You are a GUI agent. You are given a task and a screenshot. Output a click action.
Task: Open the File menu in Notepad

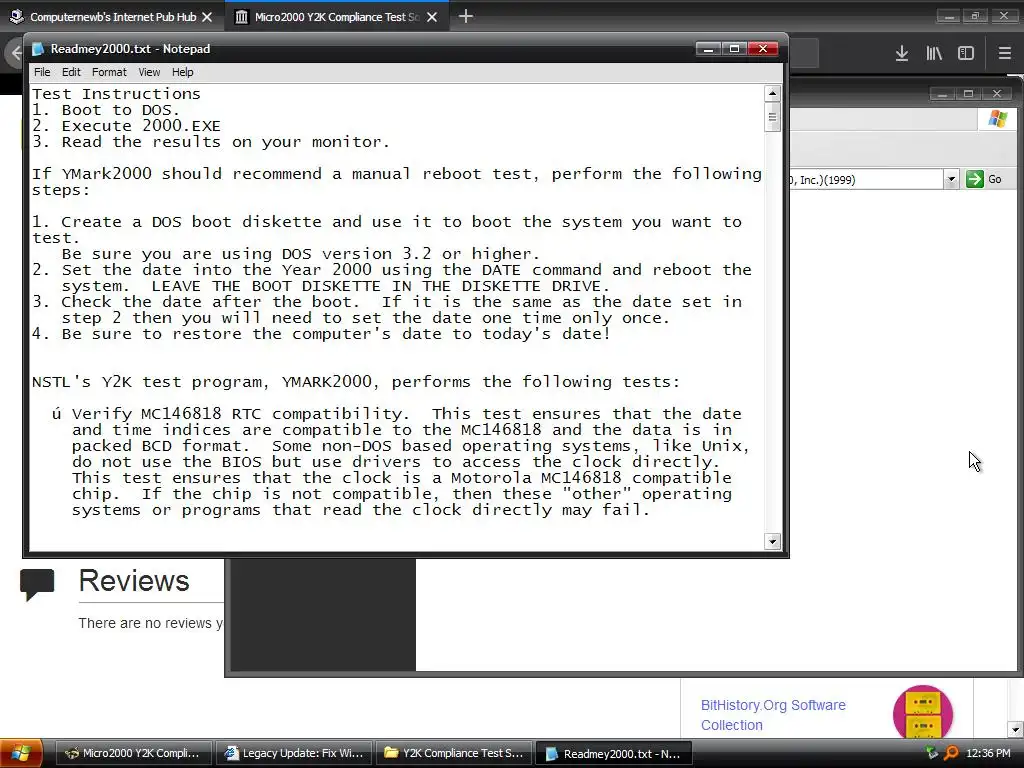point(42,72)
